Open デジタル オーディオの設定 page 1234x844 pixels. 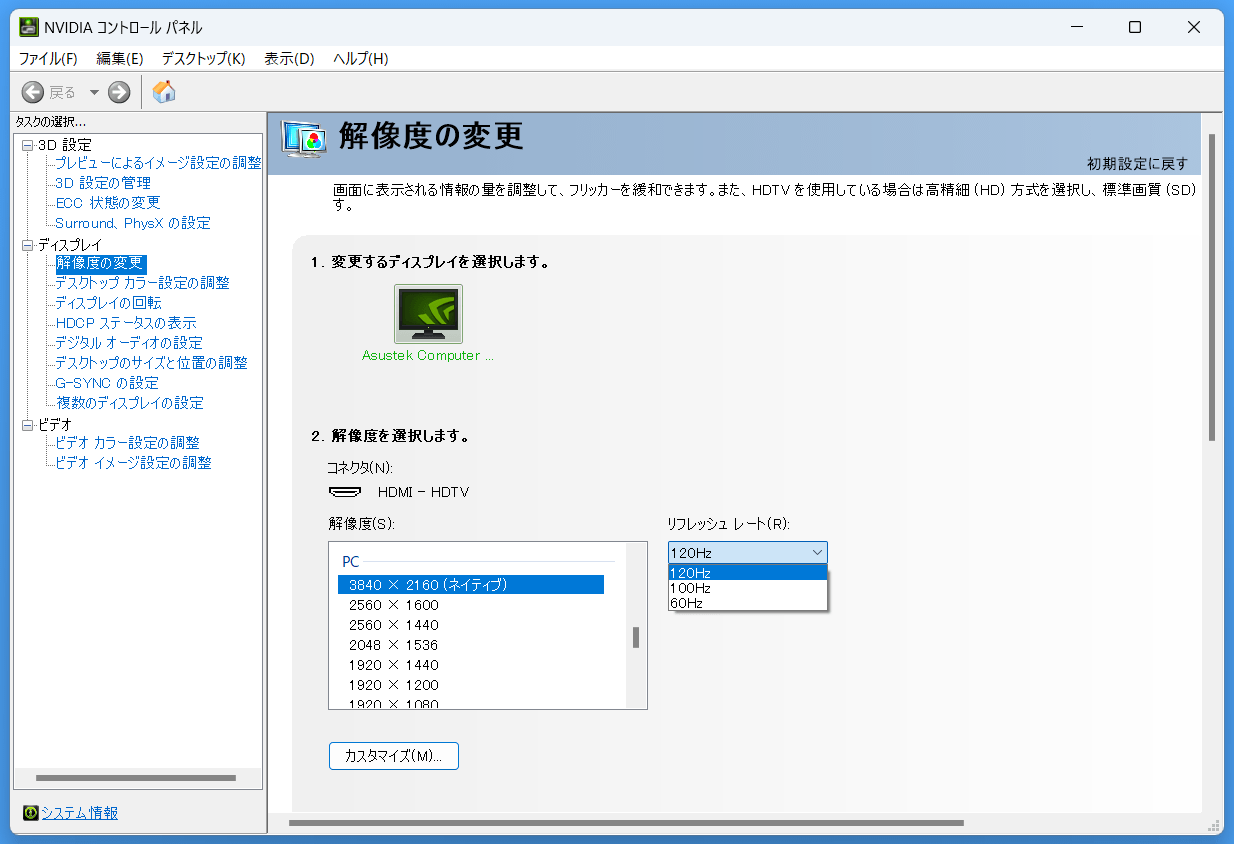(129, 343)
